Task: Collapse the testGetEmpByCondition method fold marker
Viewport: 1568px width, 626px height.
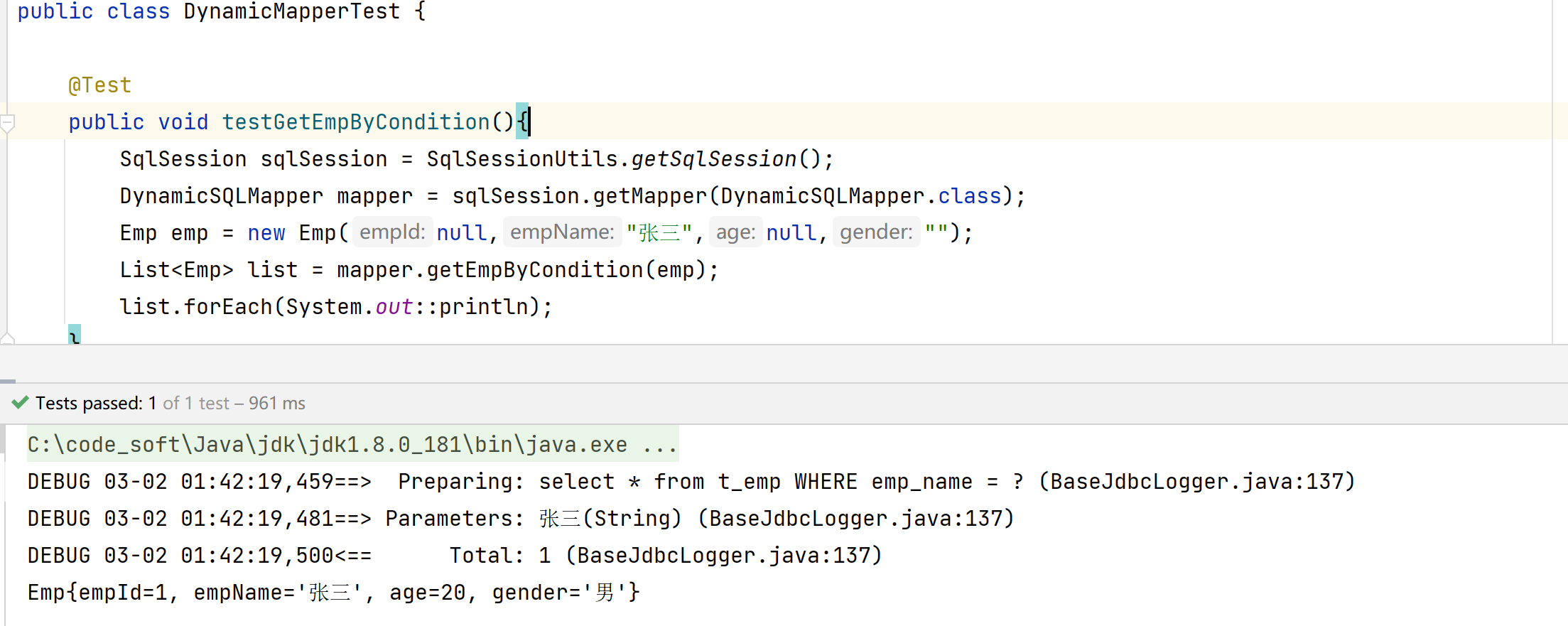Action: [x=7, y=123]
